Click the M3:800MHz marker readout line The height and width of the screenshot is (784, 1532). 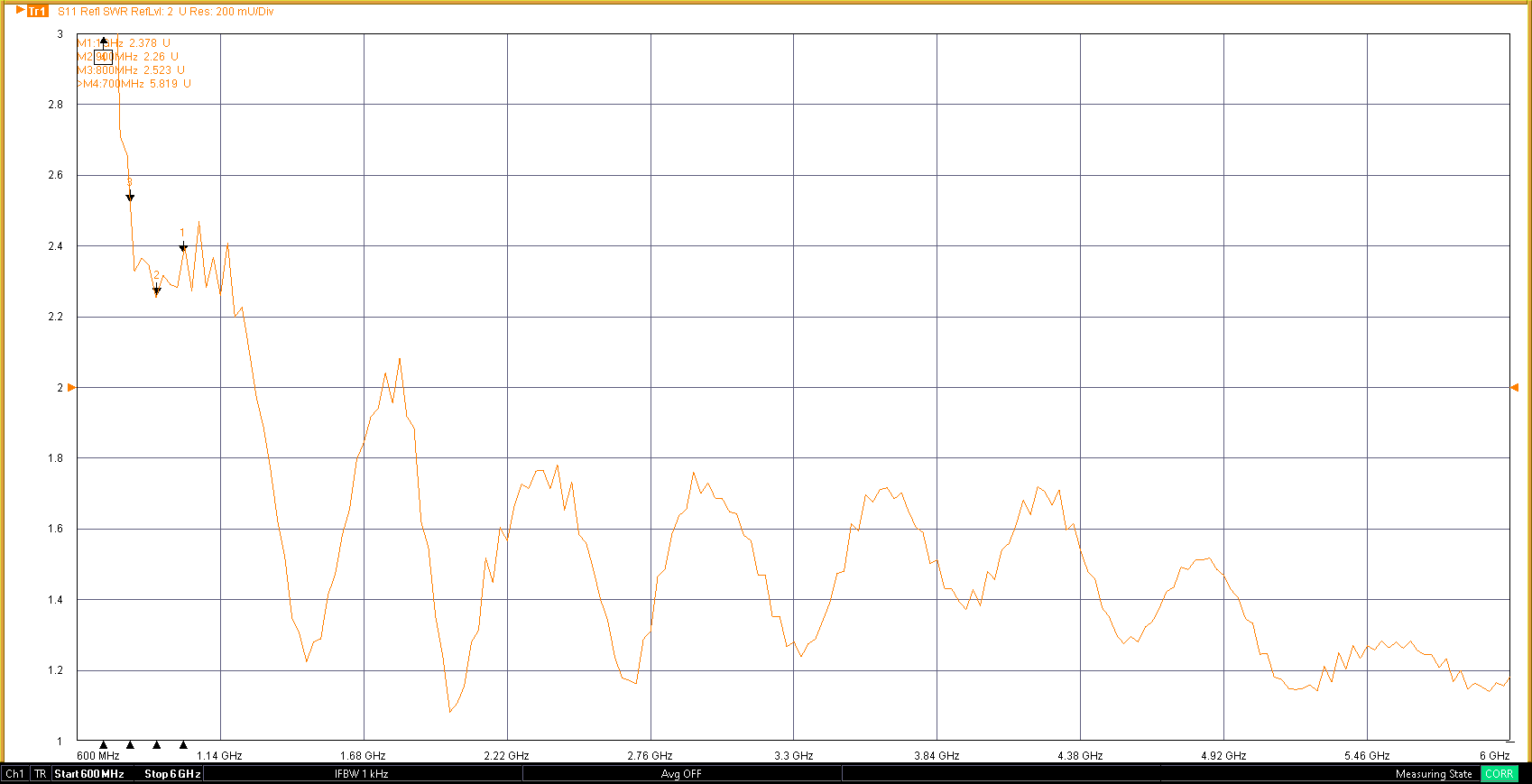click(x=132, y=70)
